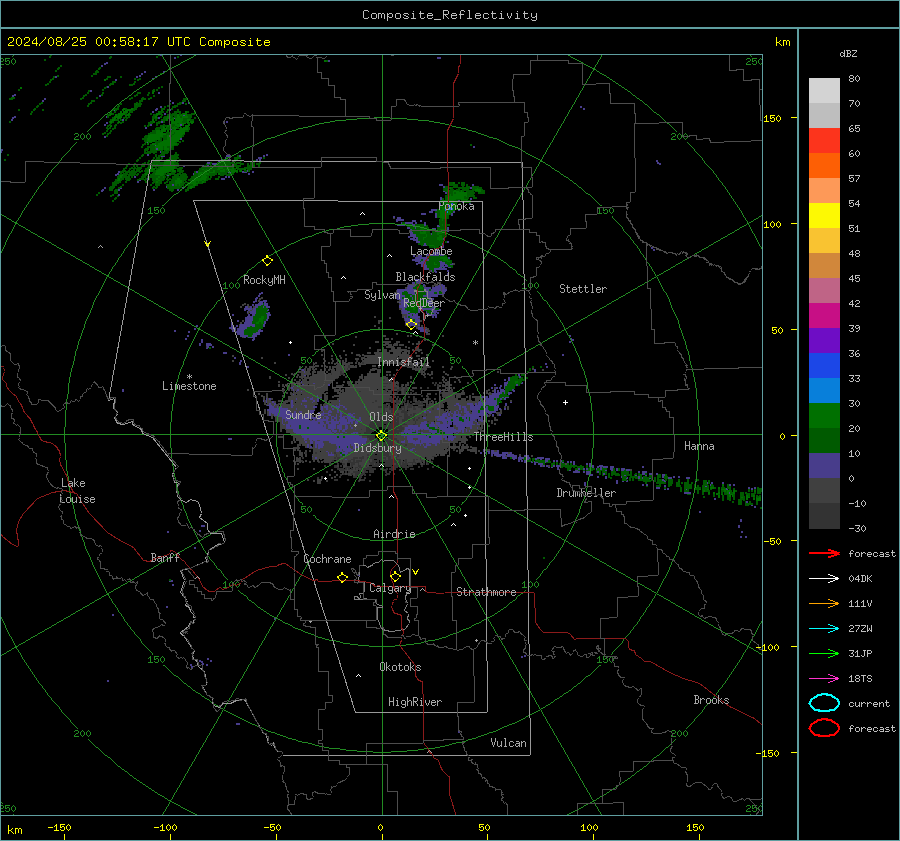This screenshot has width=900, height=841.
Task: Click the Didsbury city label
Action: tap(378, 448)
